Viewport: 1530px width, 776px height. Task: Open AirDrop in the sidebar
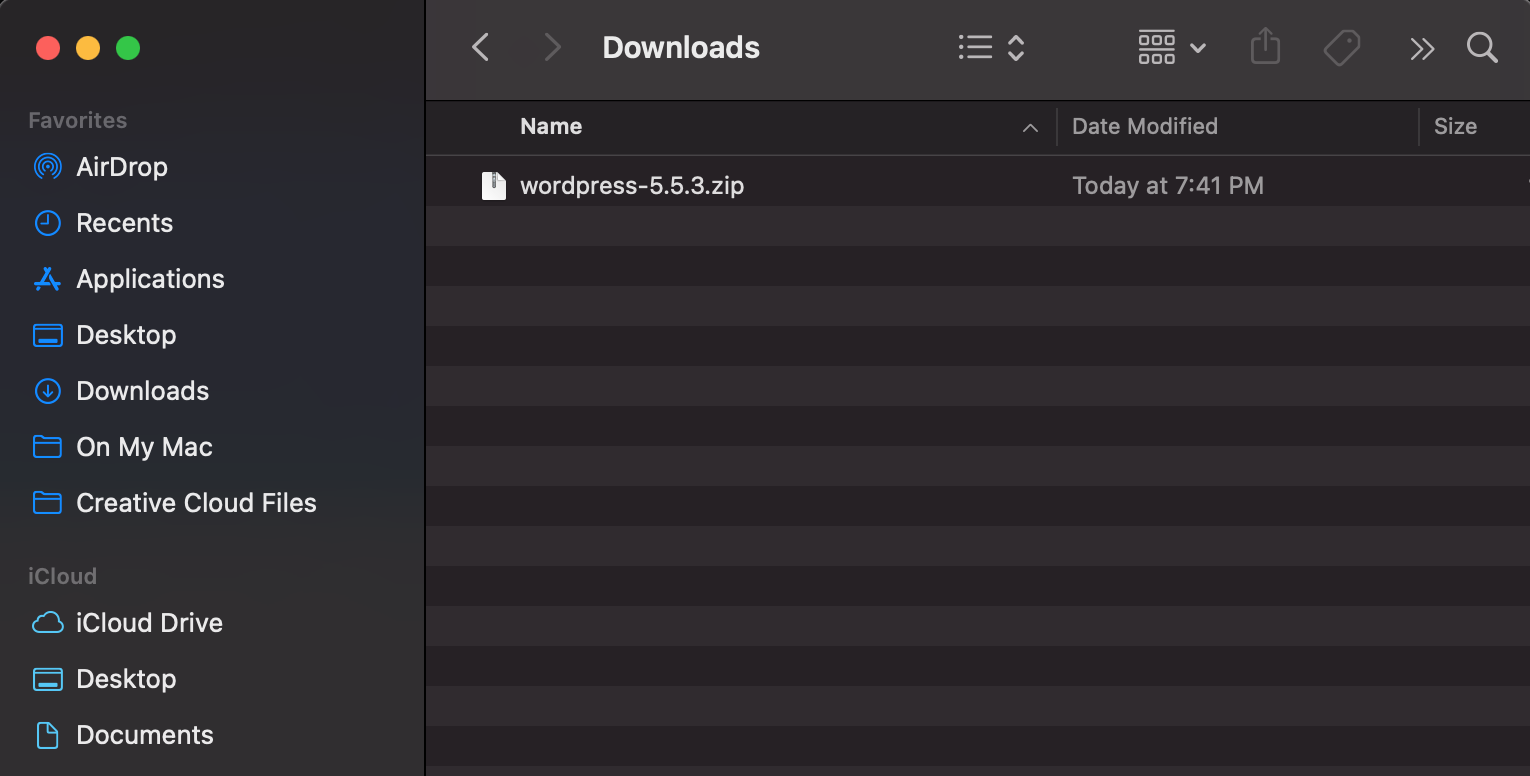121,167
